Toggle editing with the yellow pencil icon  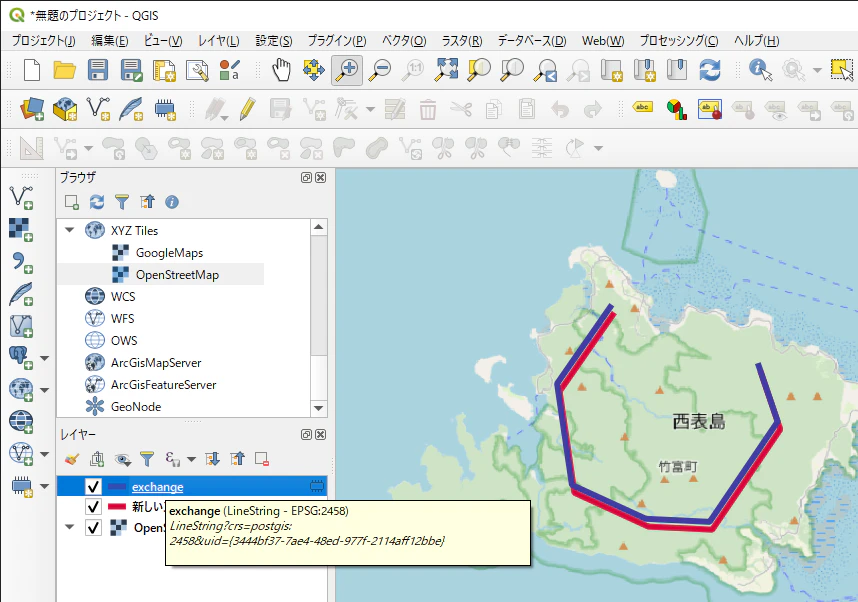pyautogui.click(x=248, y=109)
